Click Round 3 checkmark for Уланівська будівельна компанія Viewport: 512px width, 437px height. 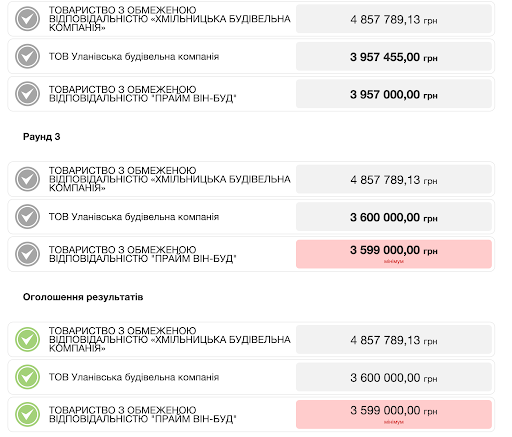(27, 217)
